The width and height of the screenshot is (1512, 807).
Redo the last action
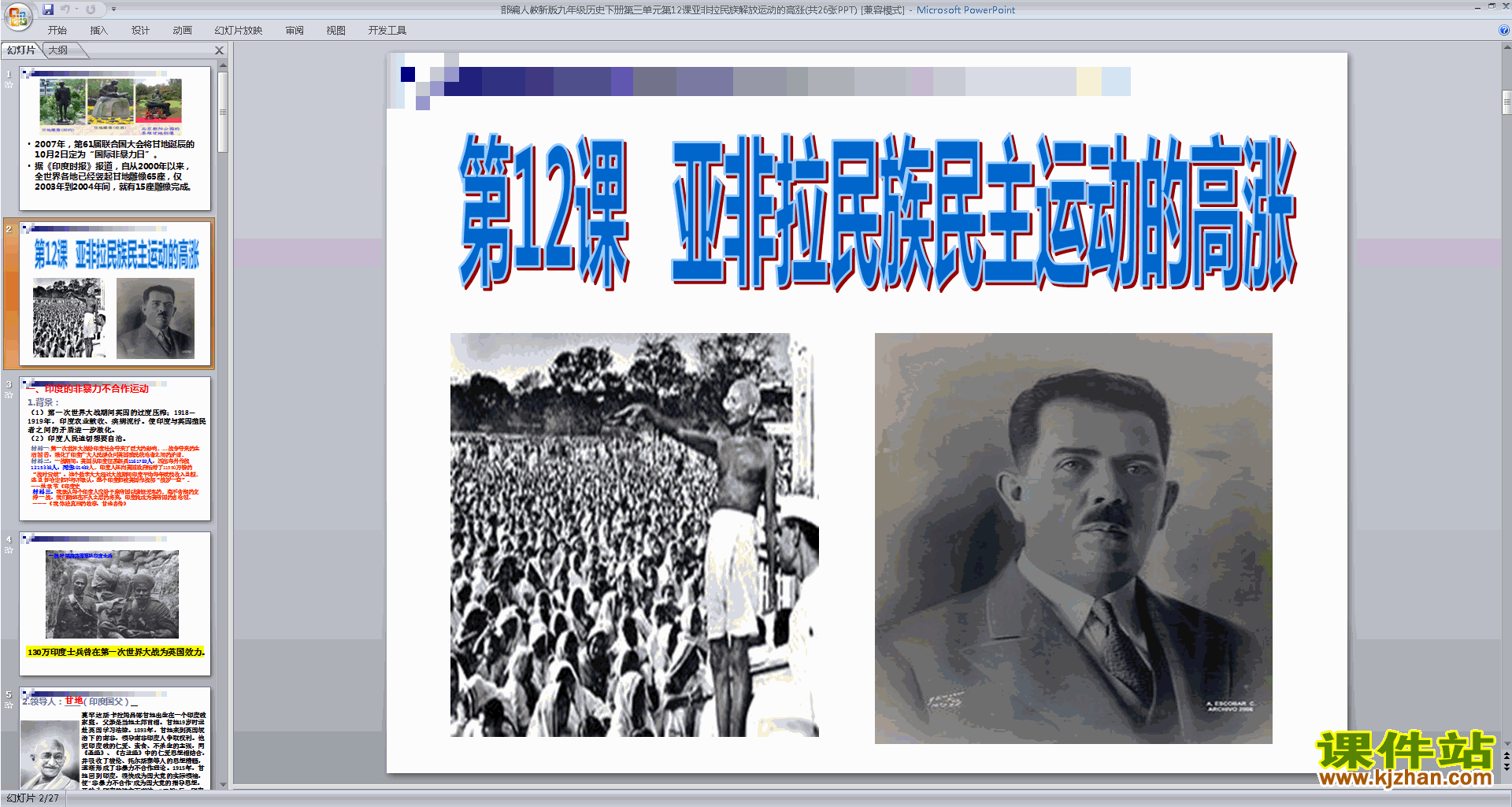tap(91, 9)
